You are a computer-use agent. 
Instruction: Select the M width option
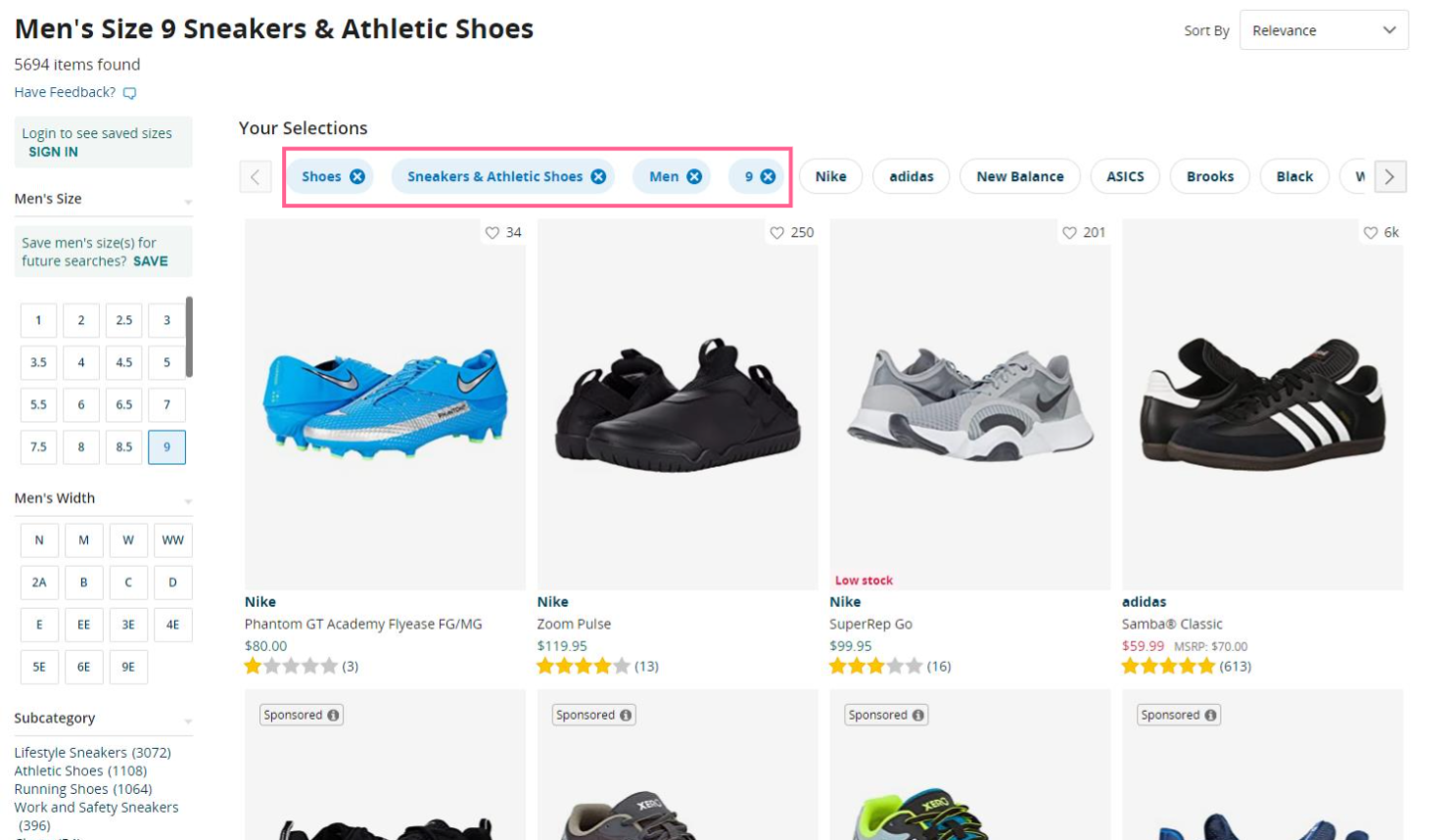83,539
